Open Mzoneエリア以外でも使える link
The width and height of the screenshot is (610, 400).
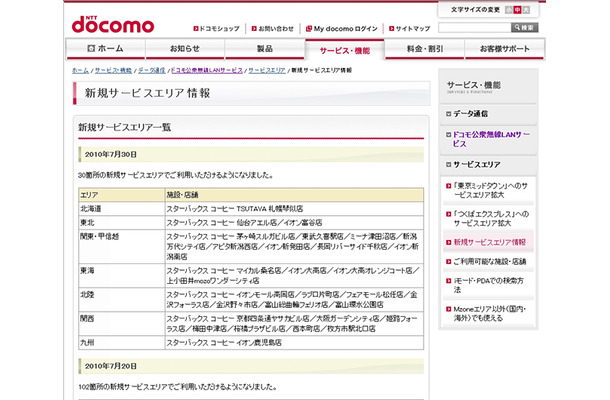click(x=489, y=314)
